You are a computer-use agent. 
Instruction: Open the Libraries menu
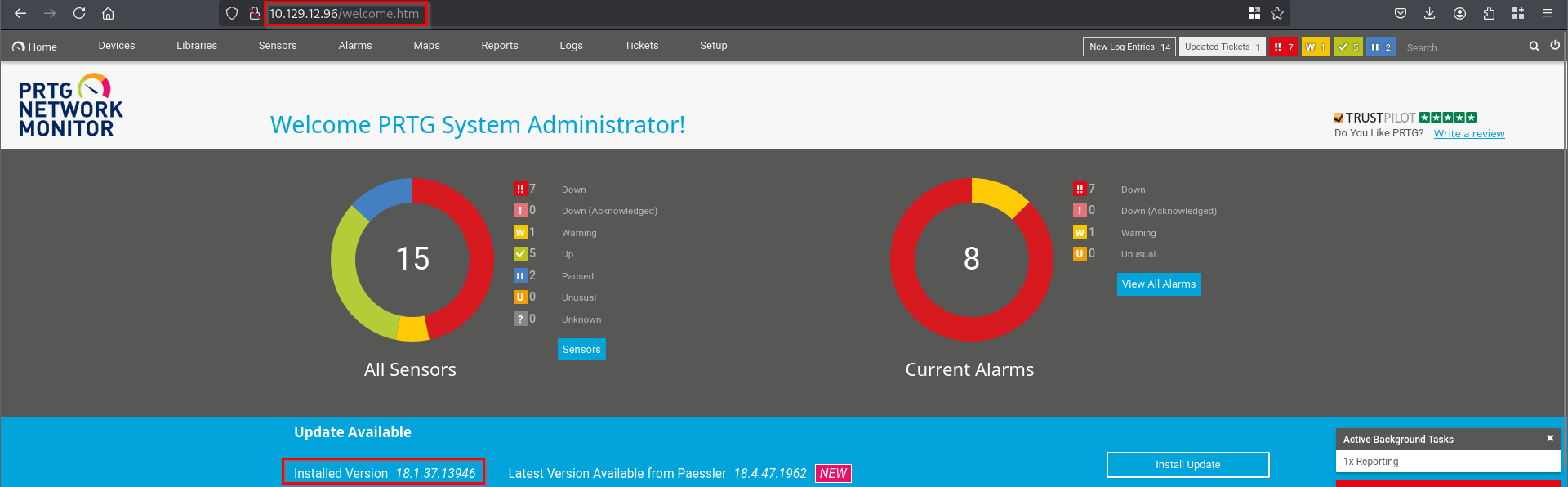coord(197,46)
